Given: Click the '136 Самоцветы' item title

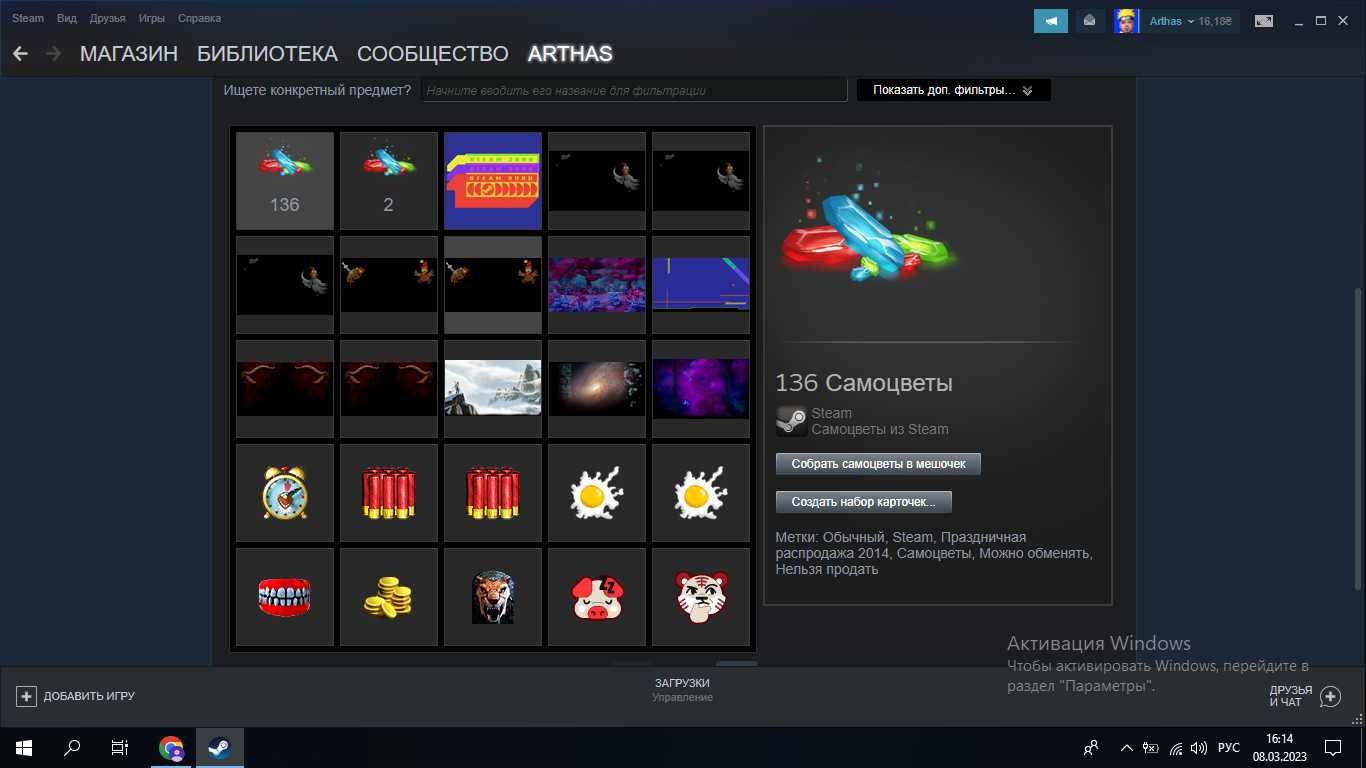Looking at the screenshot, I should click(x=864, y=383).
